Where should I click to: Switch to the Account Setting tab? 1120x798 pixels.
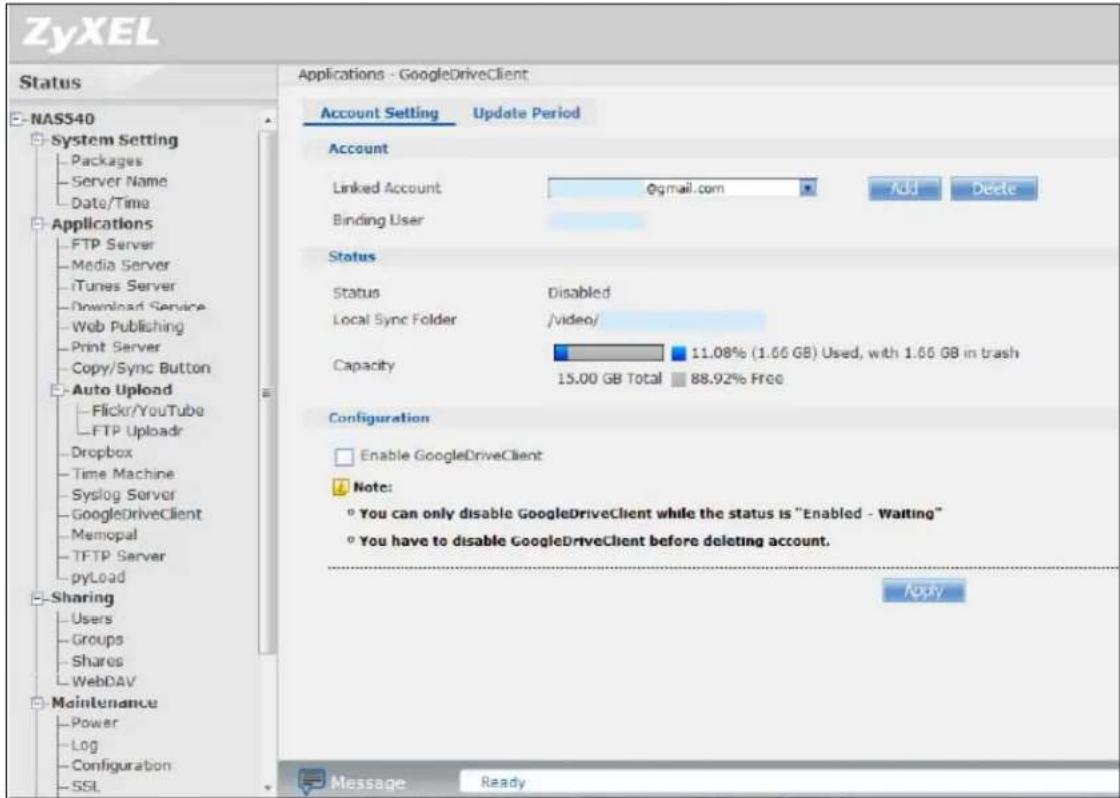coord(379,113)
